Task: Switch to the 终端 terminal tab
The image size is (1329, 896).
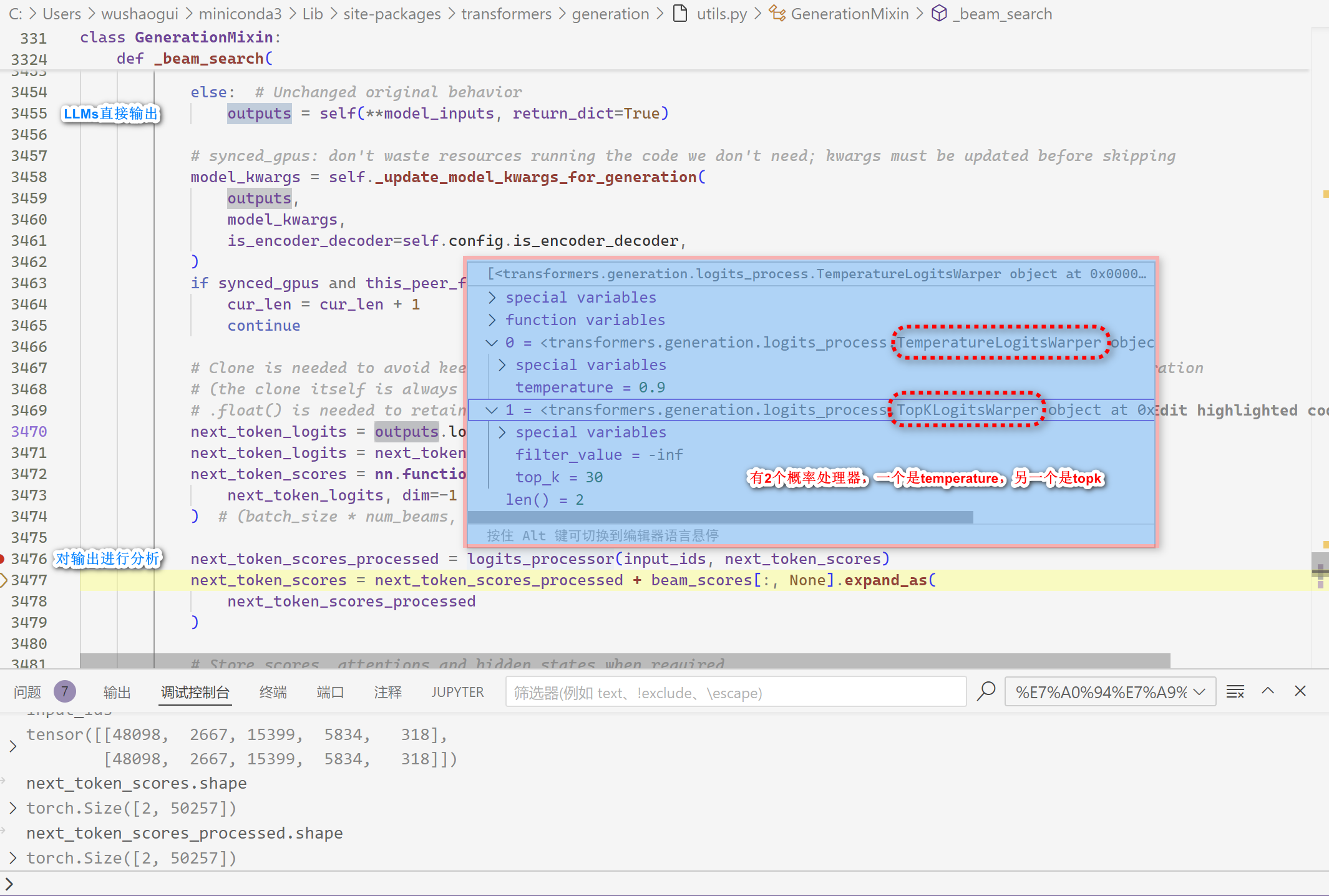Action: (x=273, y=692)
